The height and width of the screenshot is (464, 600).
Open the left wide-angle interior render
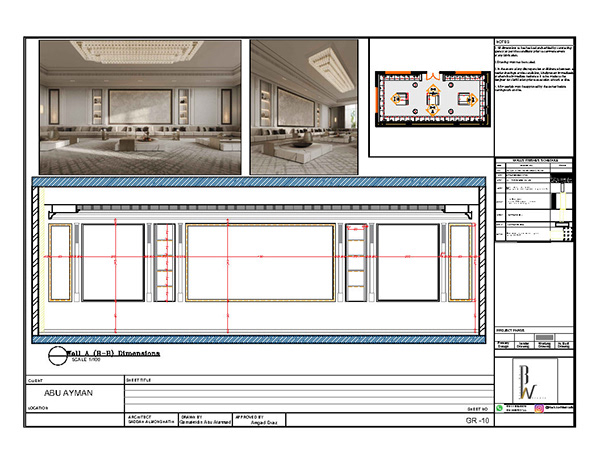tap(140, 107)
